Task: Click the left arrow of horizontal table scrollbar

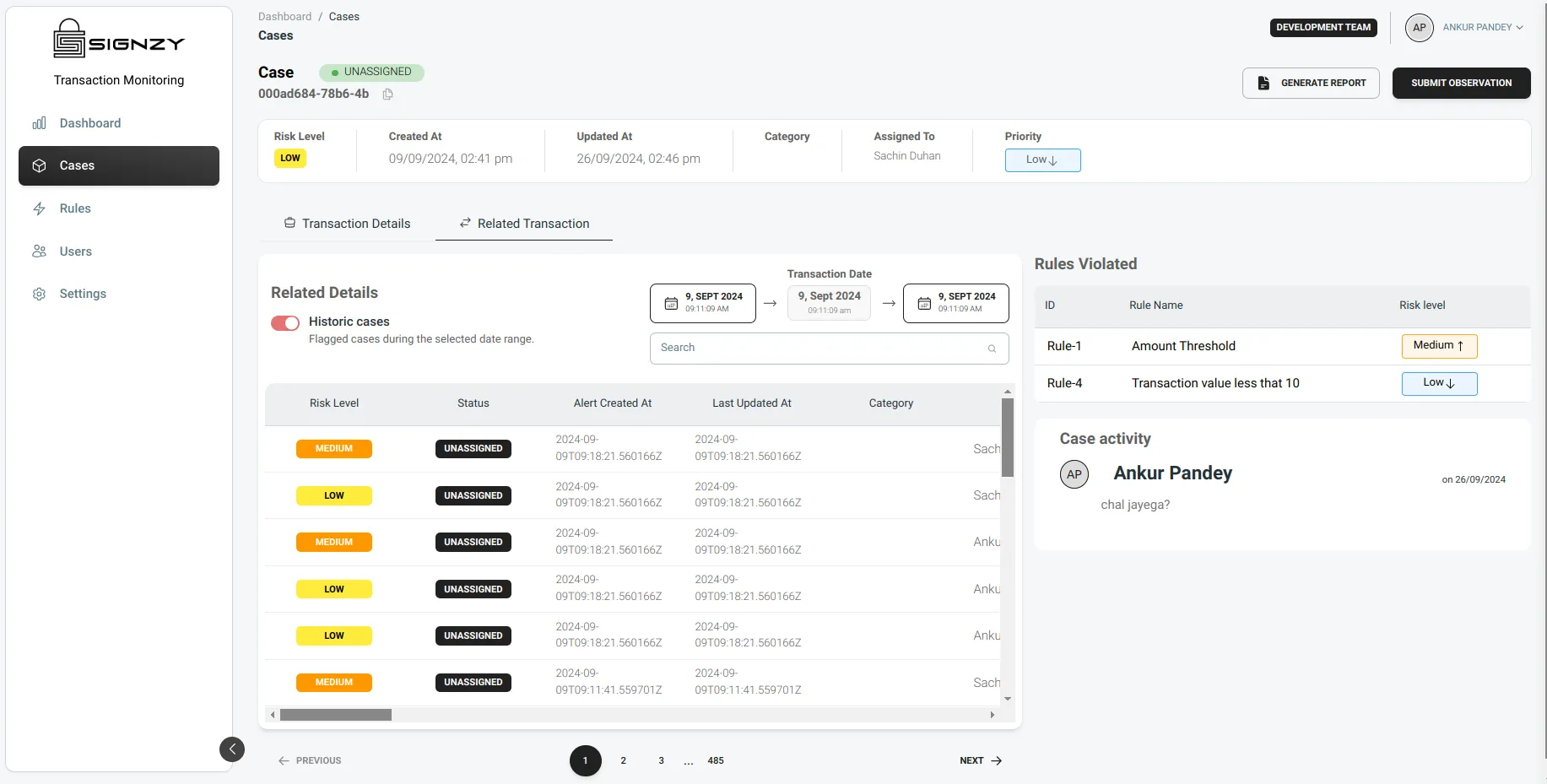Action: 273,715
